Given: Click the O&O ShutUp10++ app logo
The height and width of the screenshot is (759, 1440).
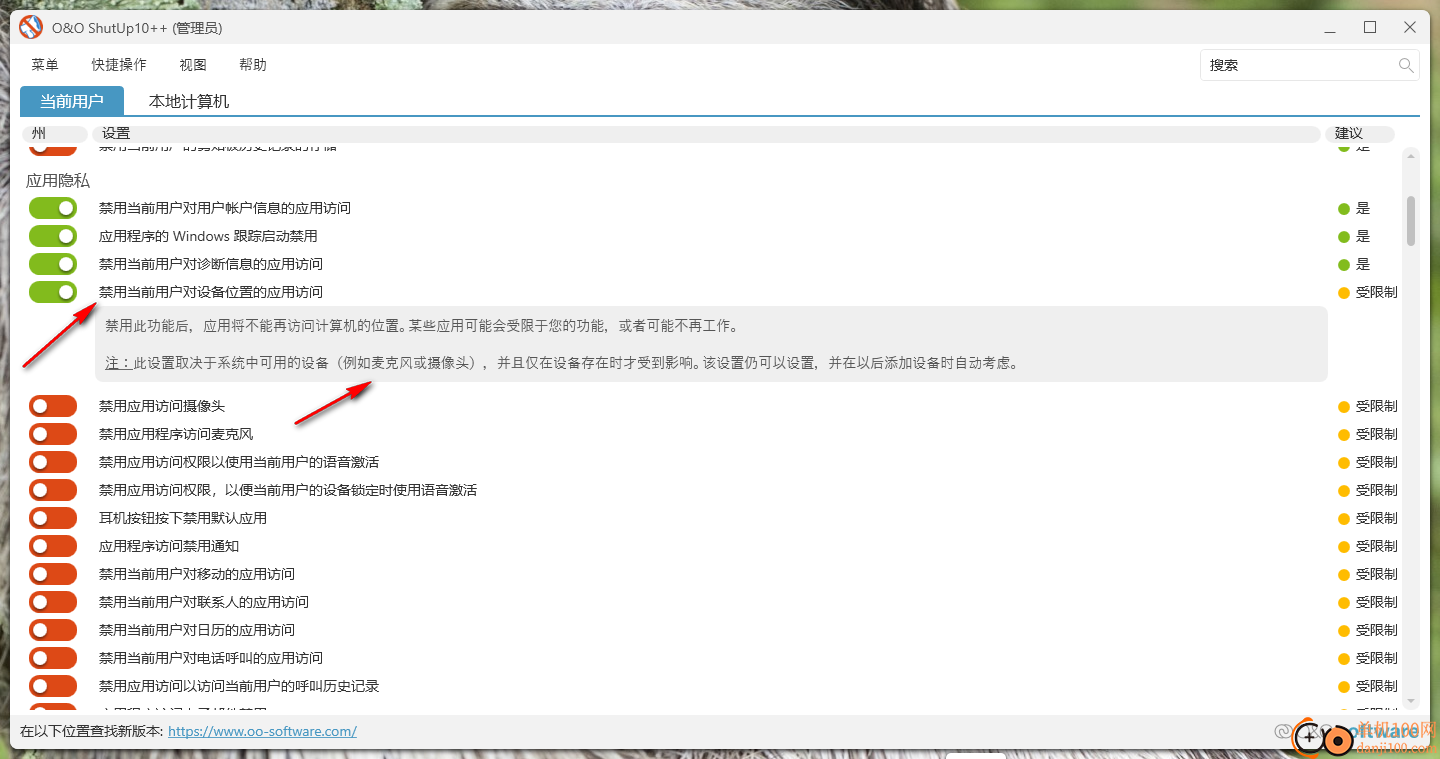Looking at the screenshot, I should coord(31,27).
